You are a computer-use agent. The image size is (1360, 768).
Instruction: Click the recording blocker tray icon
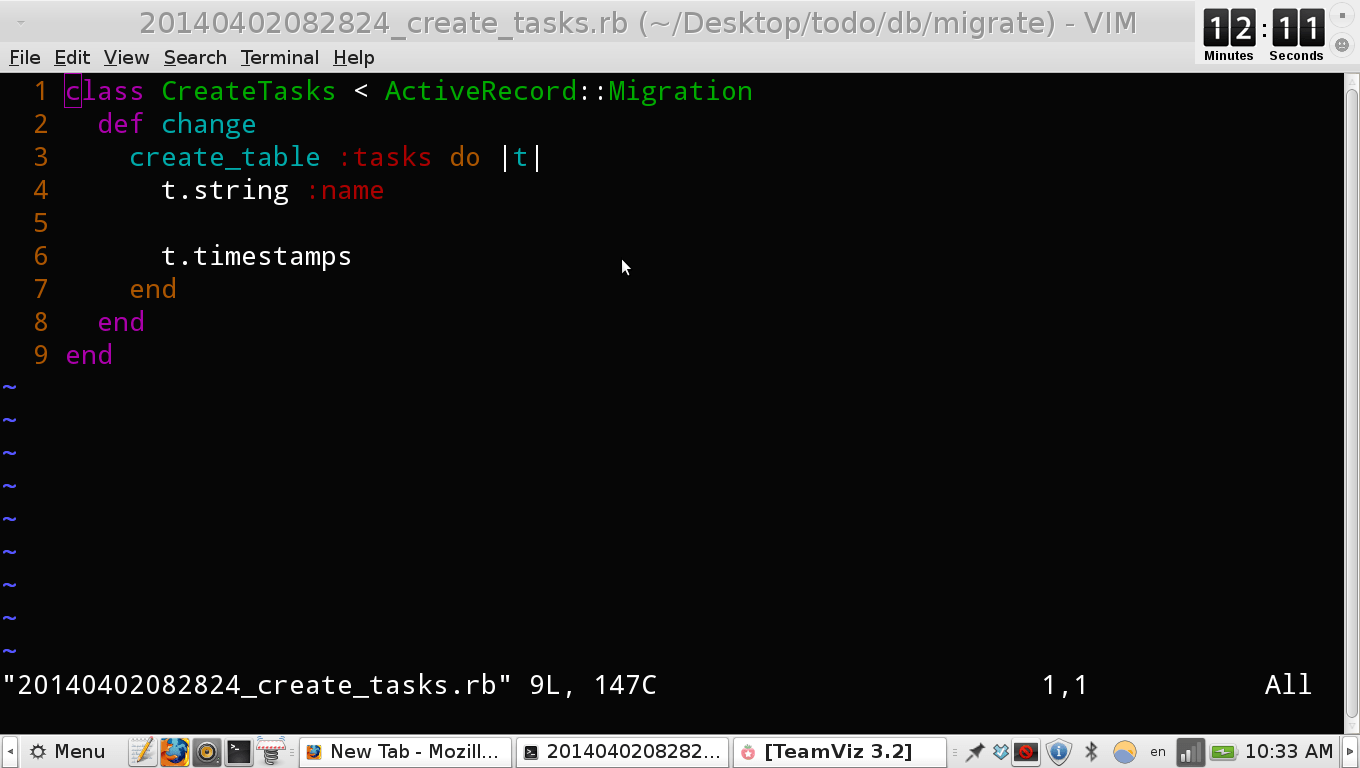(1026, 751)
